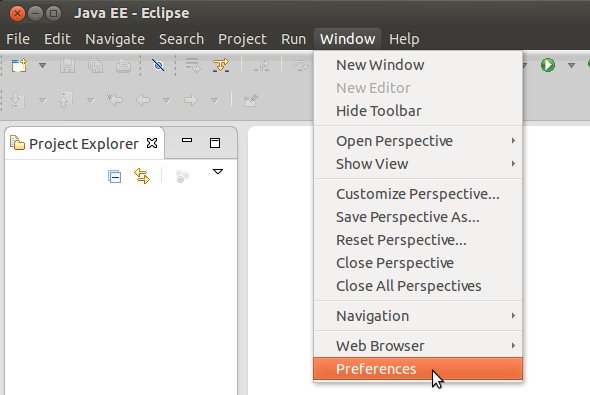Open the Run configurations dropdown arrow

[x=571, y=65]
